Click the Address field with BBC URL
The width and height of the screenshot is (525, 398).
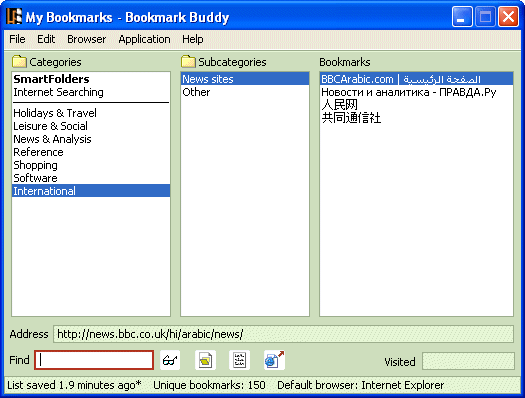tap(283, 334)
